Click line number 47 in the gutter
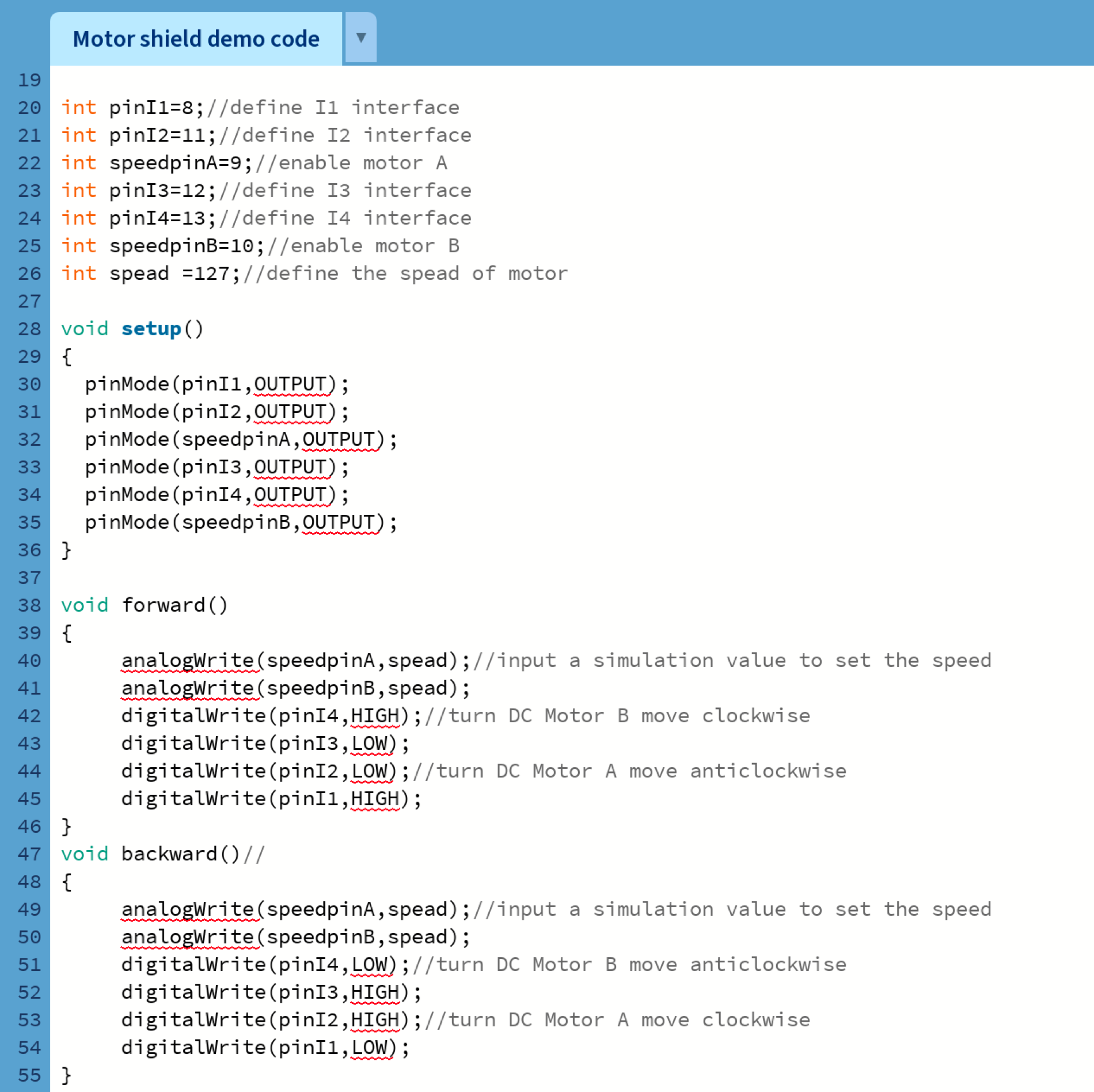Viewport: 1094px width, 1092px height. tap(29, 854)
